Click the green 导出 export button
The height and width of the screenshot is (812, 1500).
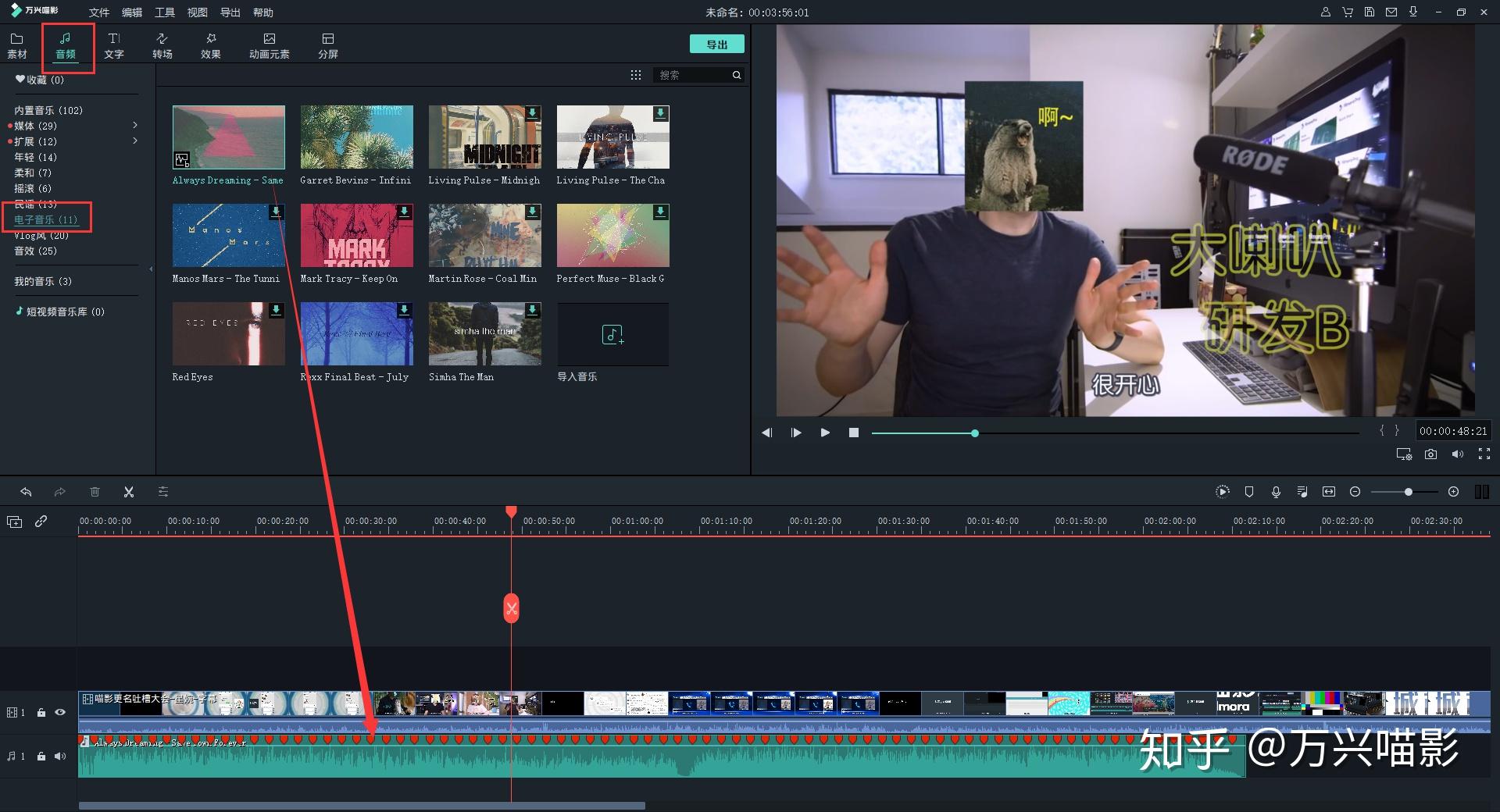coord(717,45)
